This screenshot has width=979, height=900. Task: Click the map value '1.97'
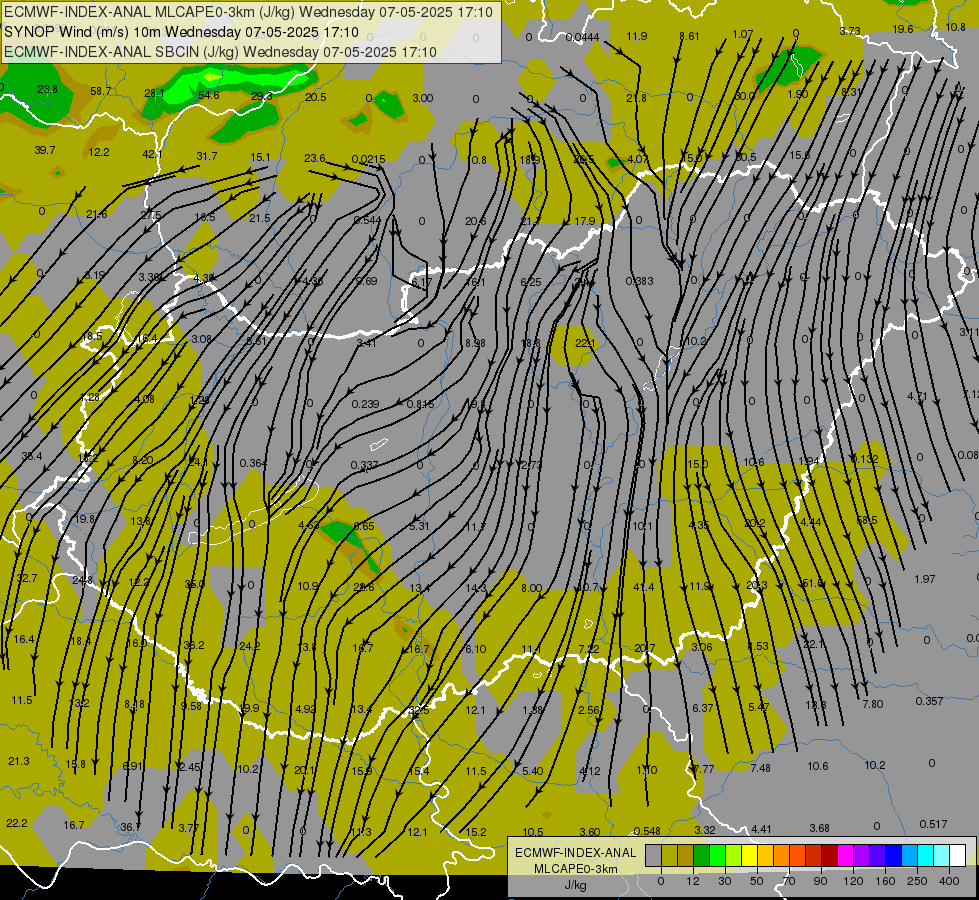click(x=925, y=580)
